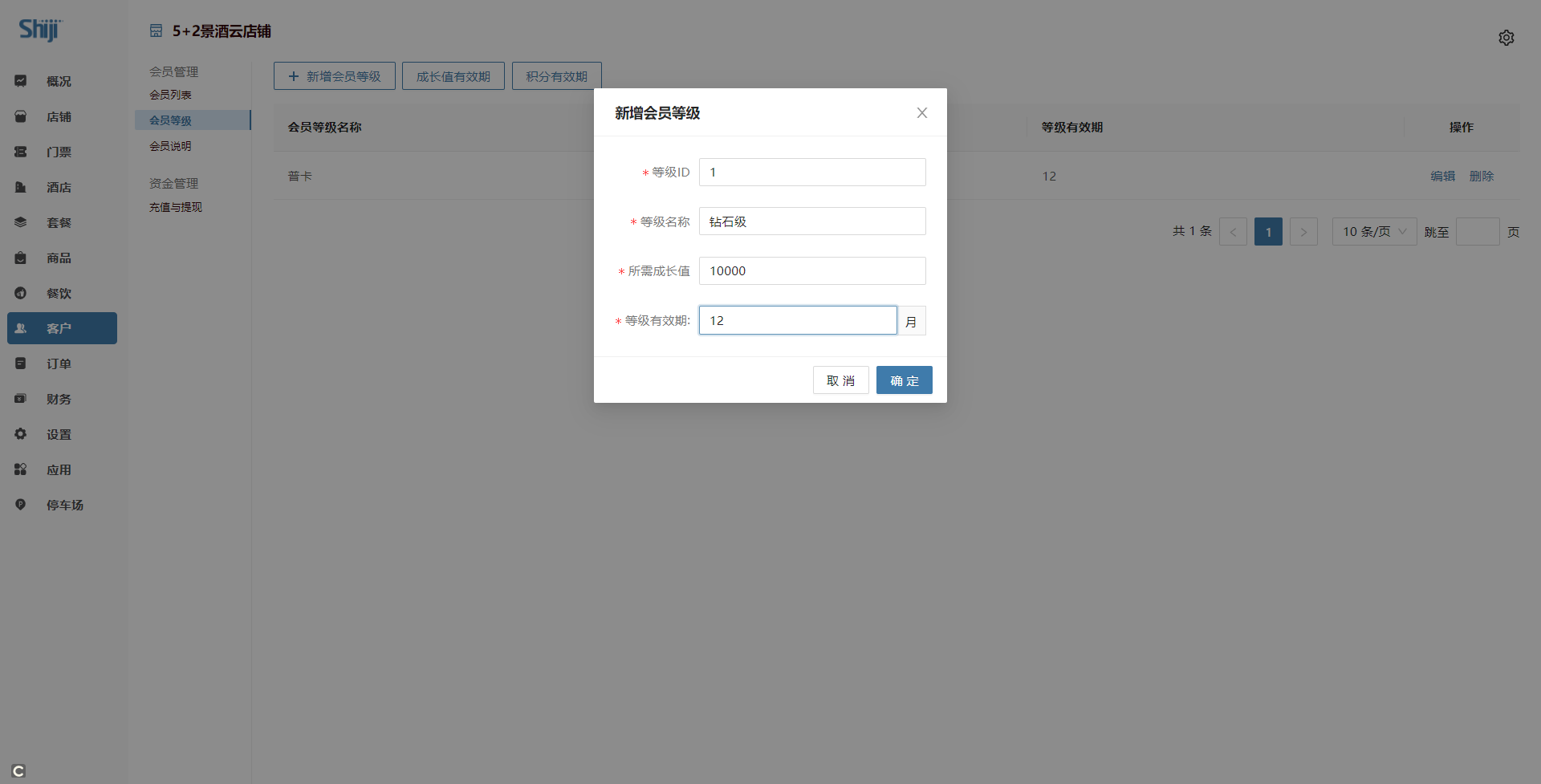
Task: Click the 设置 settings sidebar icon
Action: (21, 434)
